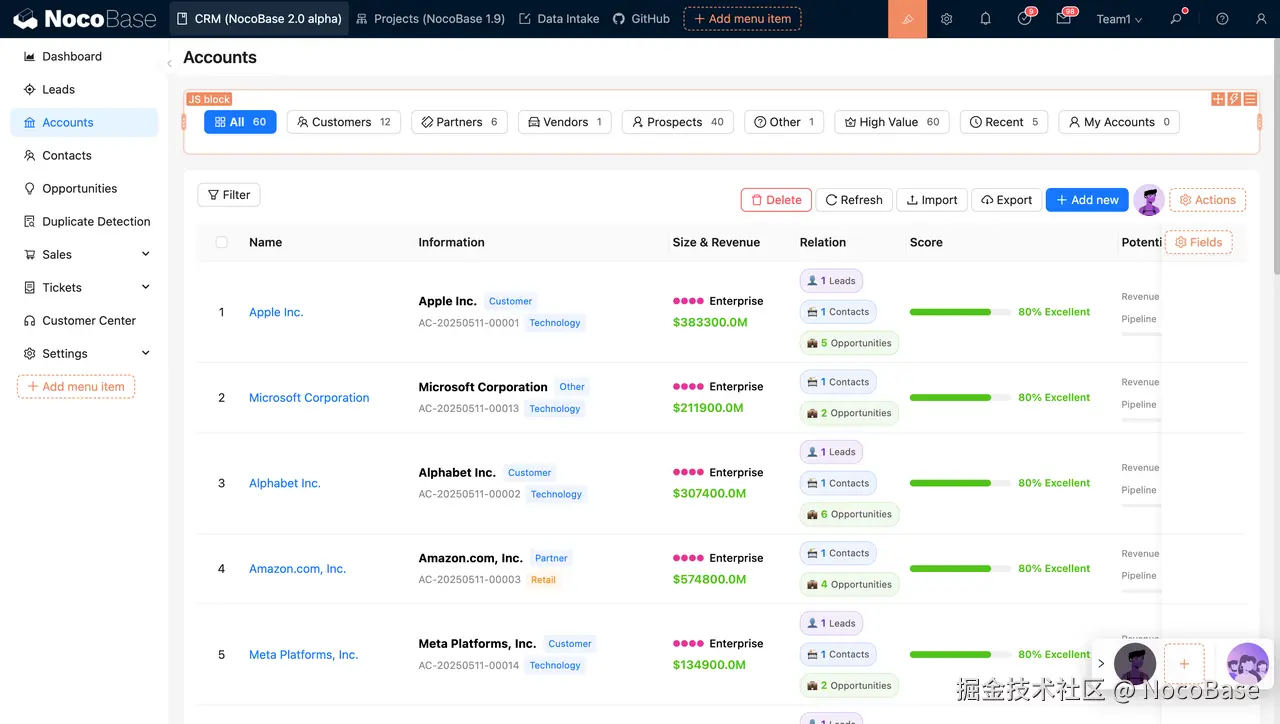Expand the floating panel chevron arrow
Image resolution: width=1280 pixels, height=724 pixels.
1101,664
